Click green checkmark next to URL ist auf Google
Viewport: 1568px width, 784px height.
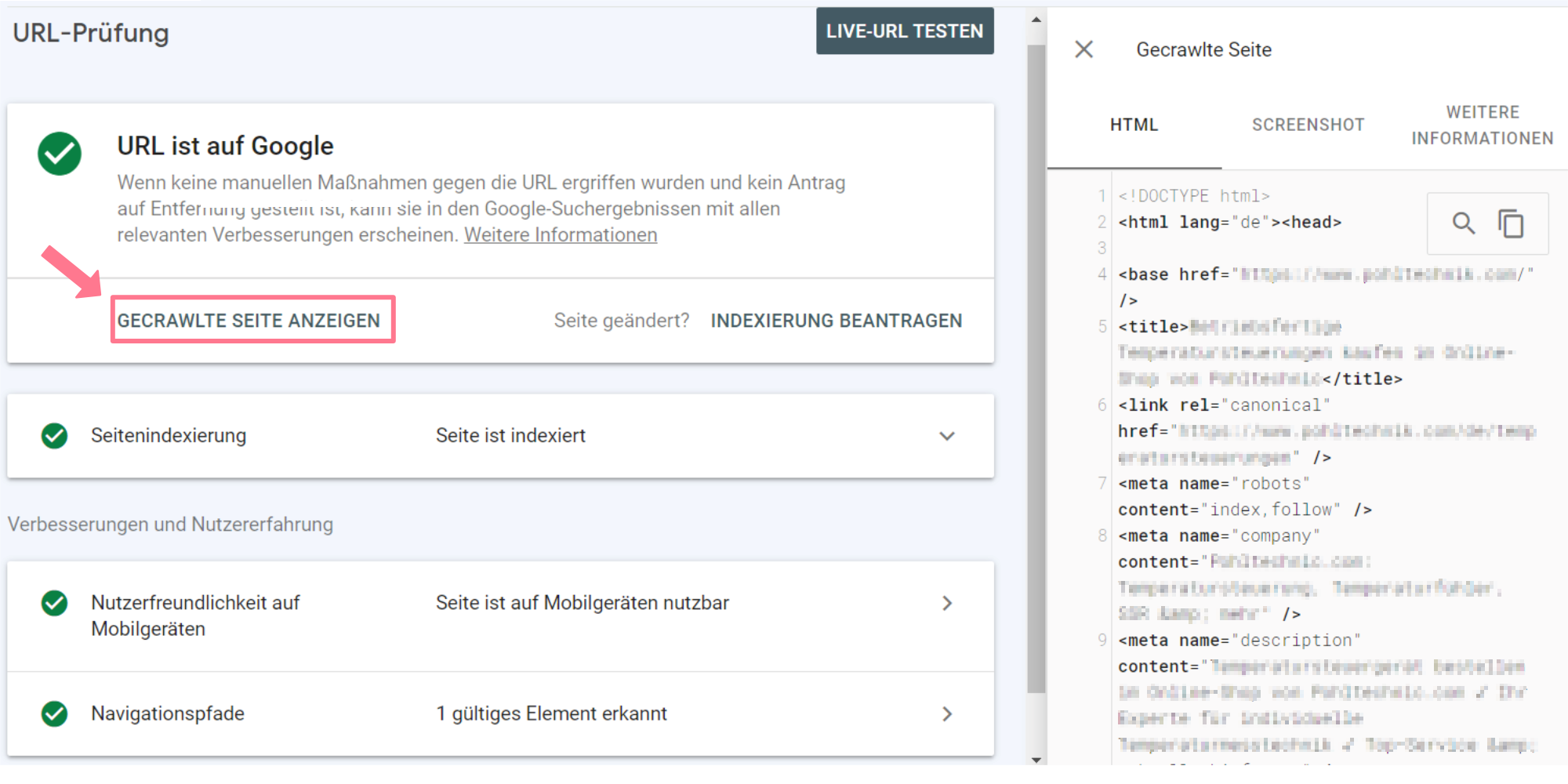(60, 154)
